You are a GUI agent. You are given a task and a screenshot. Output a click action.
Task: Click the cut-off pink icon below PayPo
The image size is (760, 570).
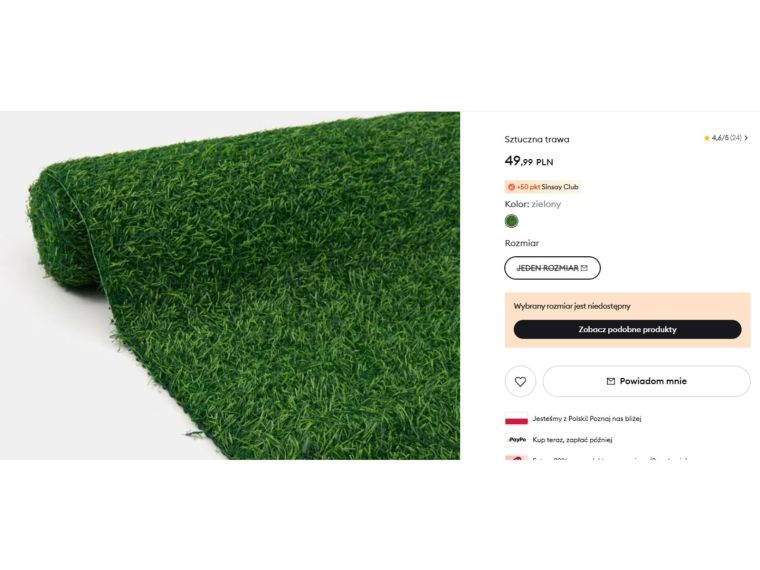pyautogui.click(x=516, y=458)
